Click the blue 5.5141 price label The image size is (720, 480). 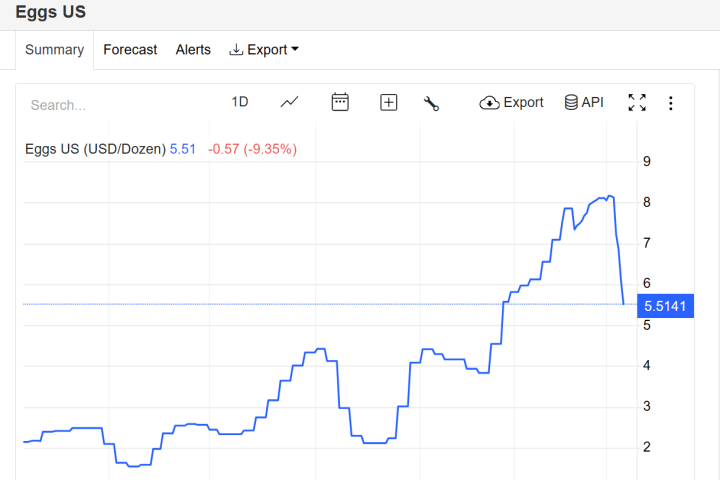coord(665,306)
